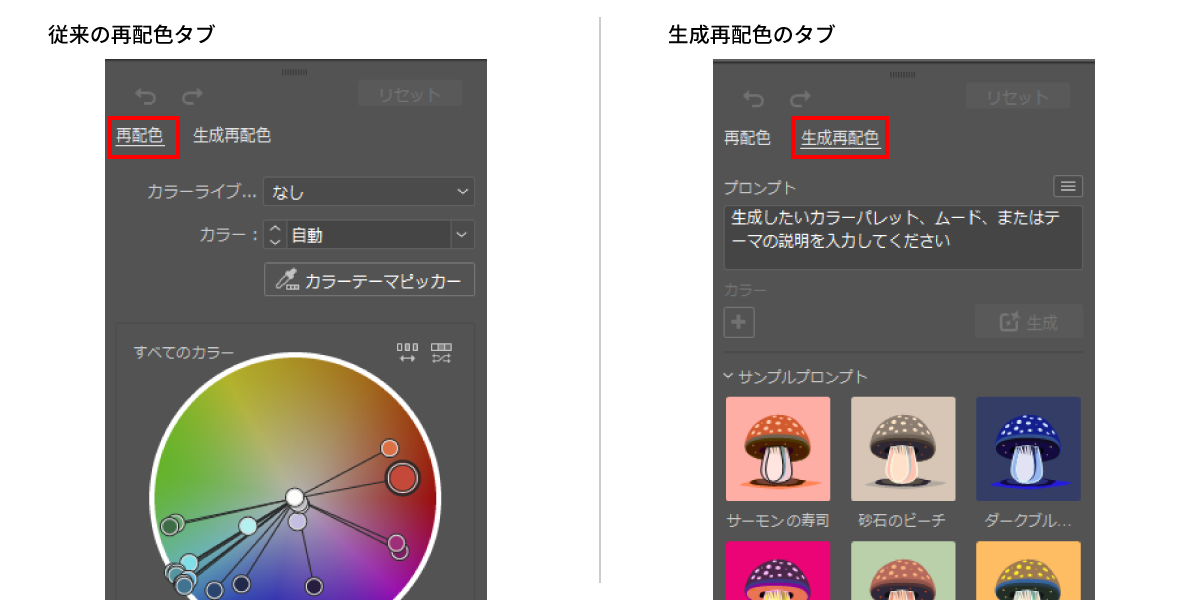Click double-arrow icon beside すべてのカラー

tap(407, 352)
